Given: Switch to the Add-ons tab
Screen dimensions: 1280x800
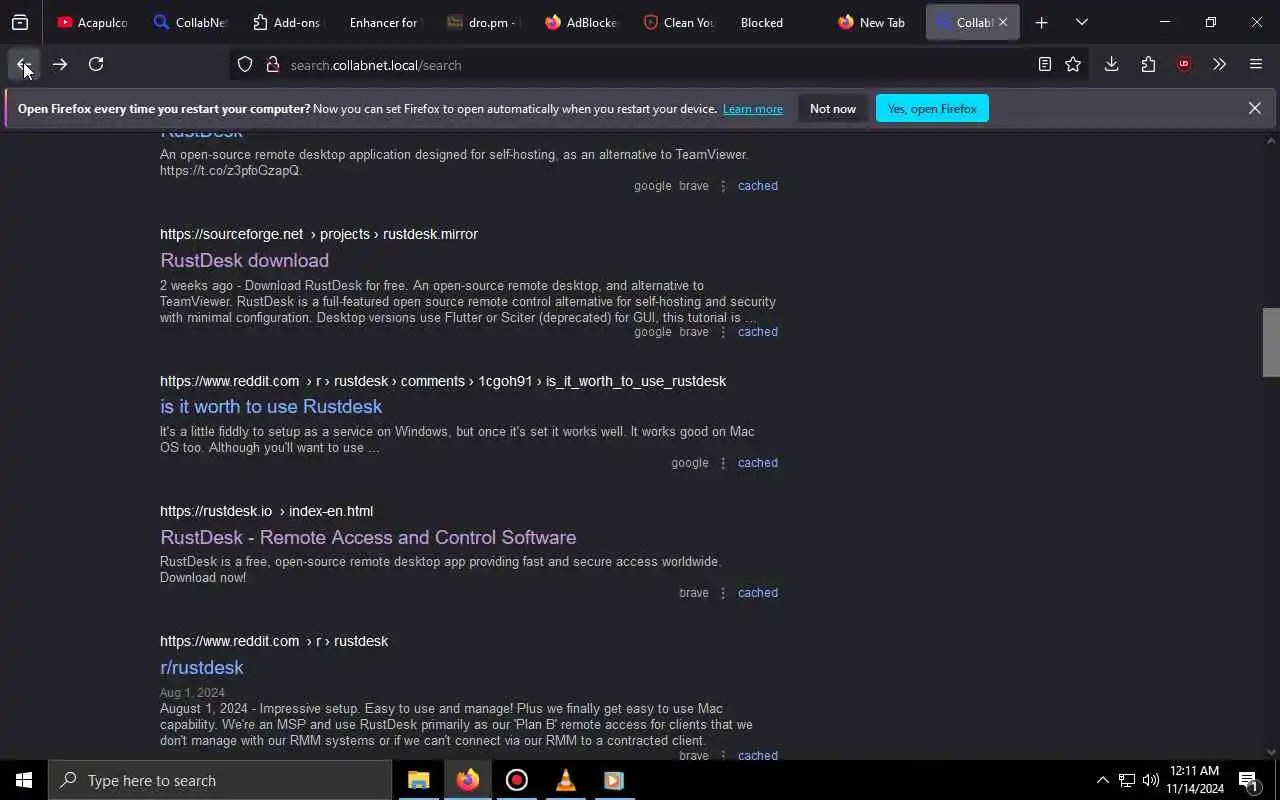Looking at the screenshot, I should point(288,22).
